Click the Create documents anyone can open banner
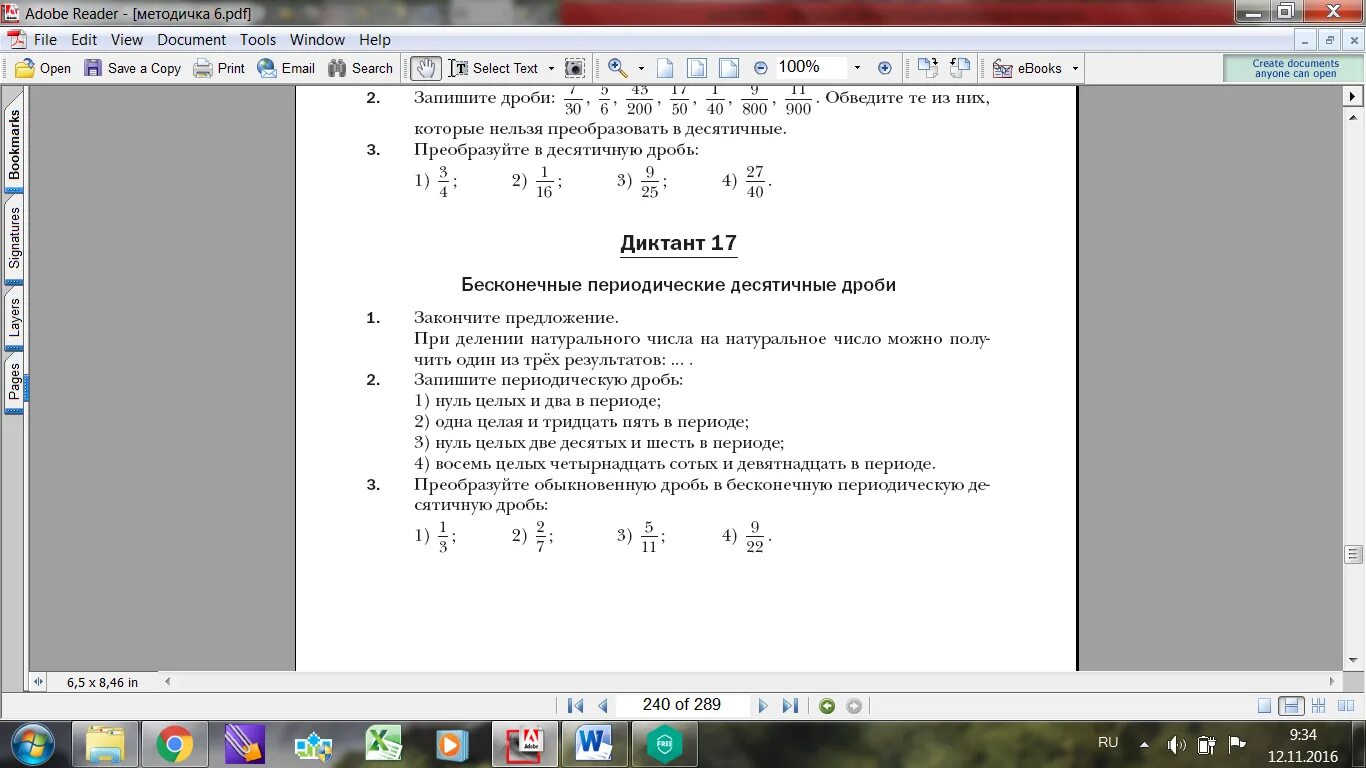 [1295, 68]
